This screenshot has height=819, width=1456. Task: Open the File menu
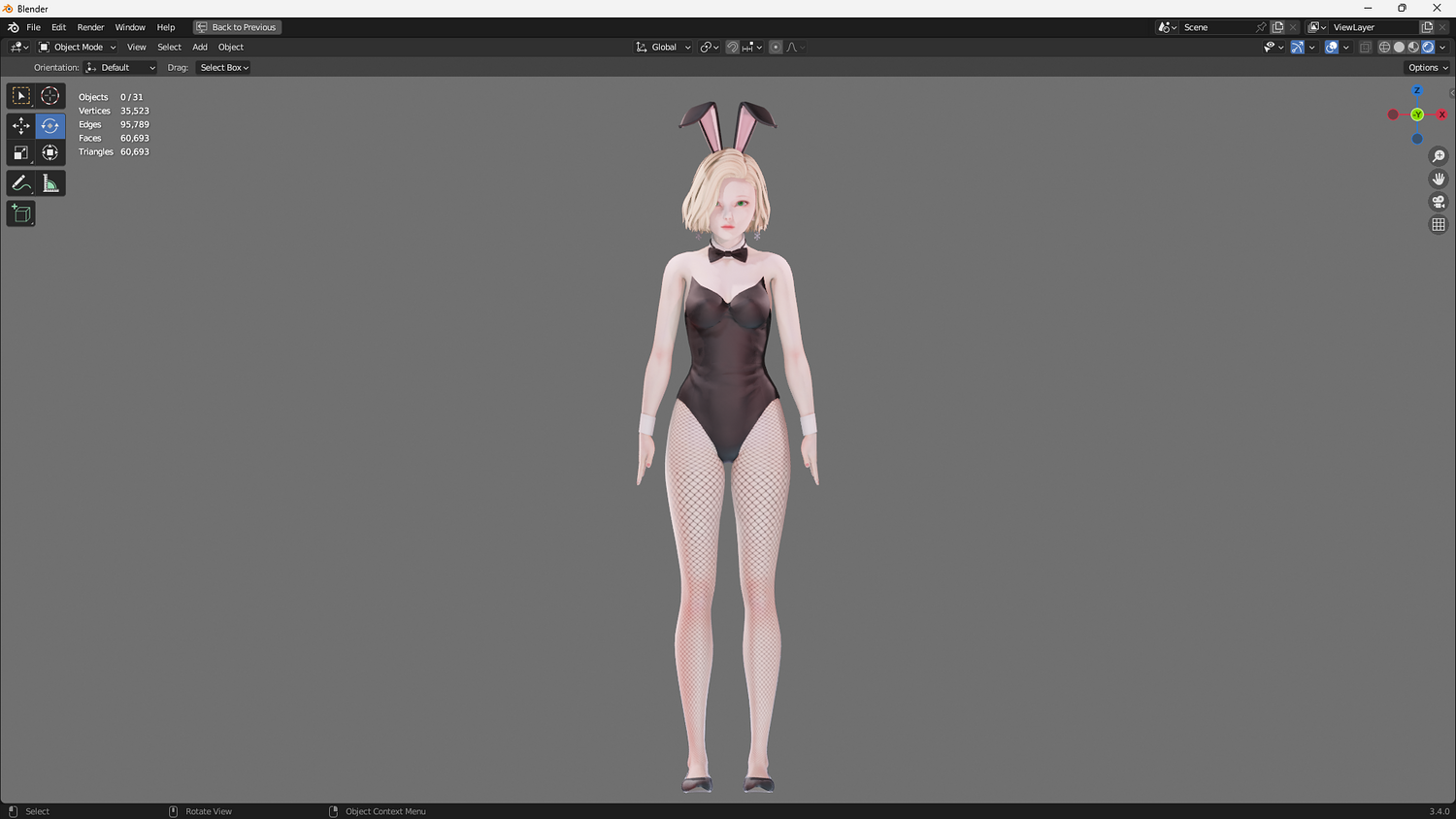pyautogui.click(x=33, y=27)
